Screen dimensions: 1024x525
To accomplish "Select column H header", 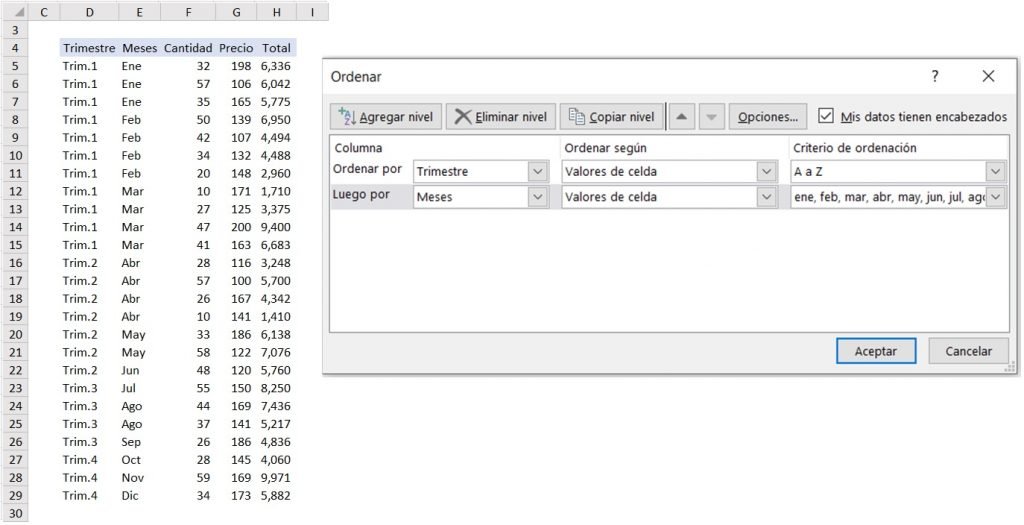I will pos(277,12).
